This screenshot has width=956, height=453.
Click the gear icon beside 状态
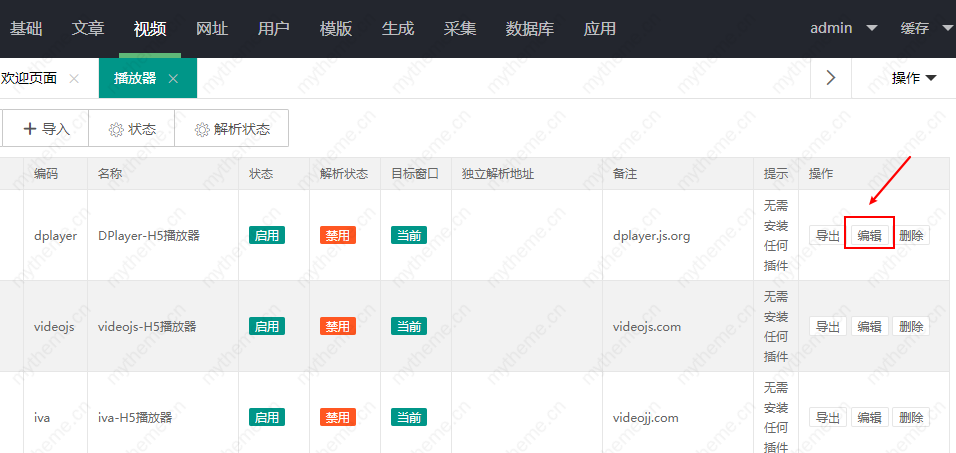coord(116,129)
